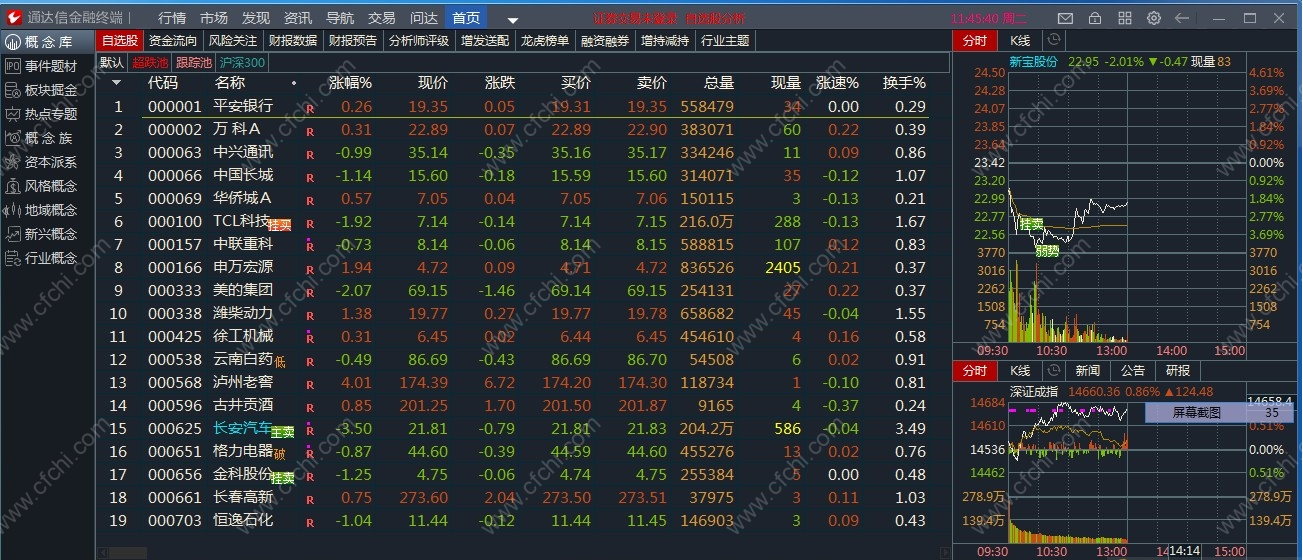The width and height of the screenshot is (1303, 560).
Task: Click the 行业概念 sidebar icon
Action: [x=13, y=258]
